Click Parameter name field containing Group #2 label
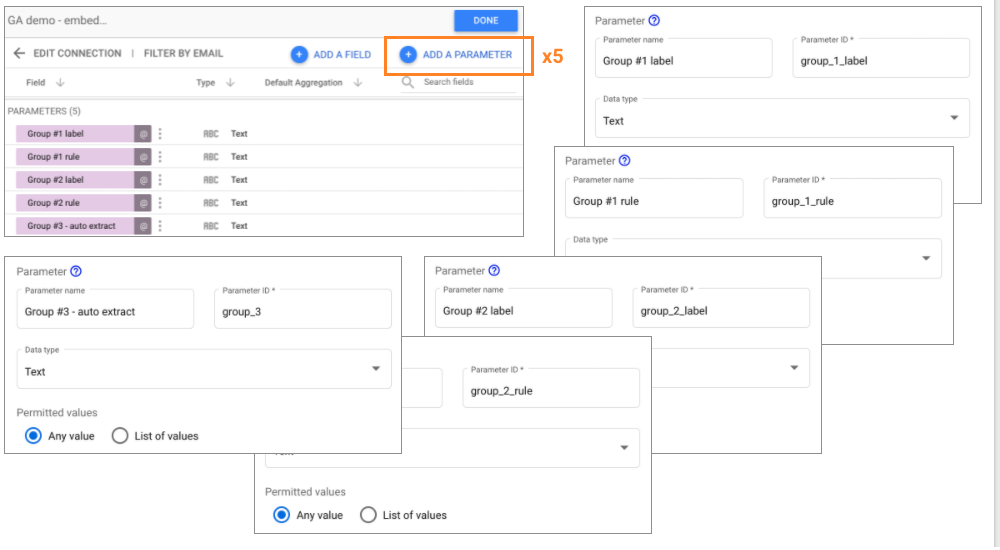Screen dimensions: 1000x550 point(524,308)
